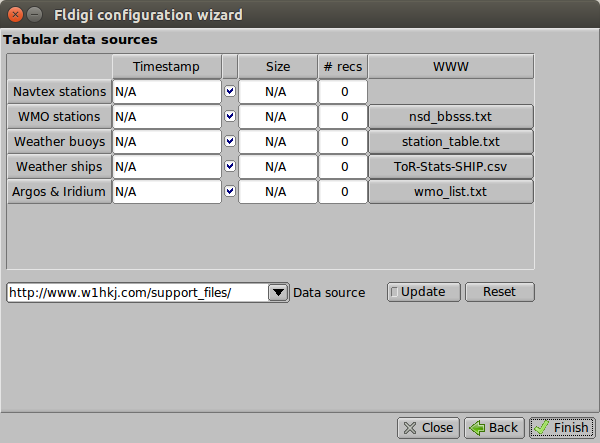This screenshot has height=443, width=600.
Task: Click inside the data source URL field
Action: pyautogui.click(x=136, y=293)
